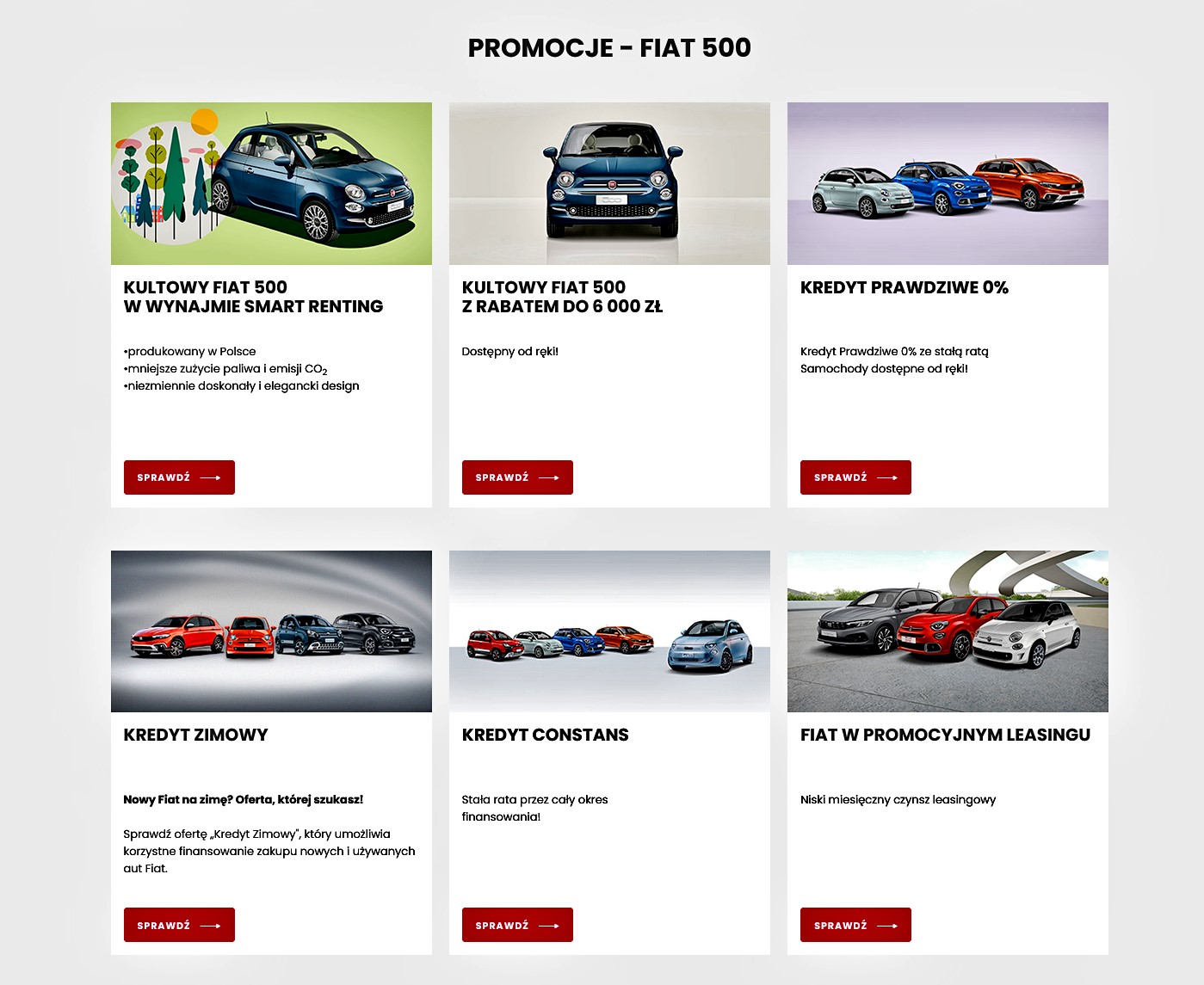Open the blue Fiat 500 on green background image
1204x985 pixels.
point(271,183)
